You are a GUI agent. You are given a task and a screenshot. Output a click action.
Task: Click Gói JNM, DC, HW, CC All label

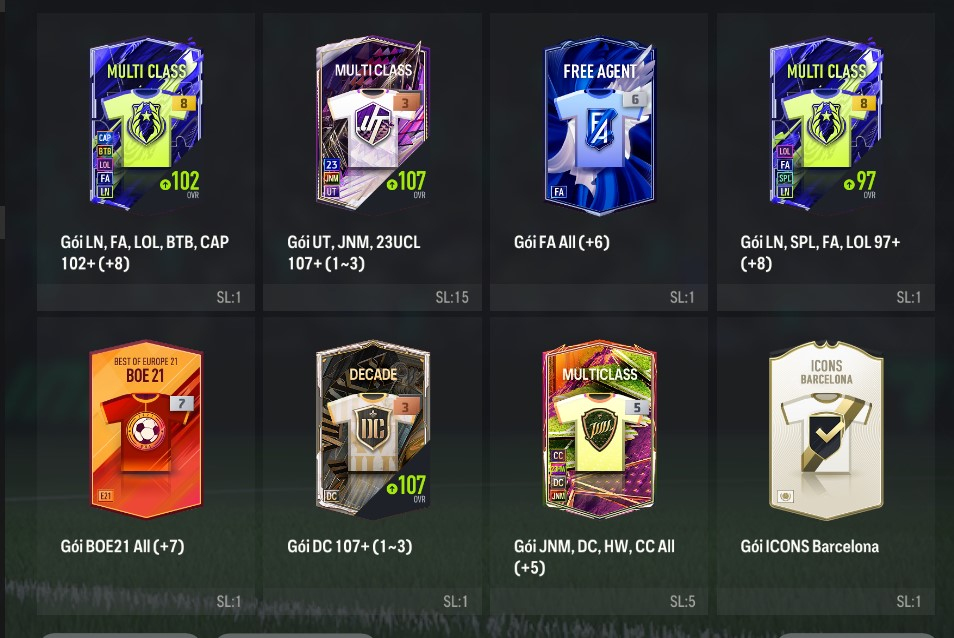(x=594, y=557)
